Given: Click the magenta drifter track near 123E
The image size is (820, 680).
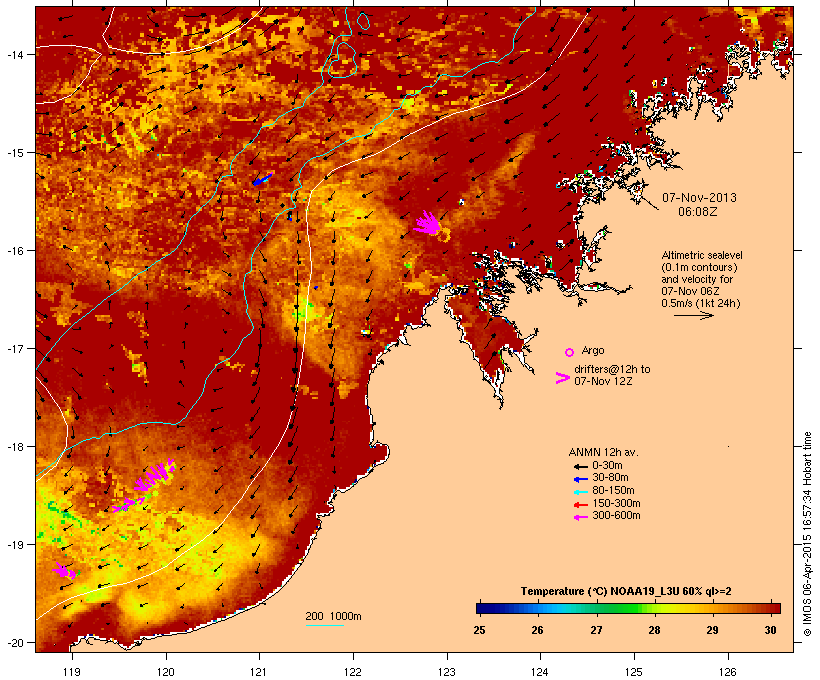Looking at the screenshot, I should 427,223.
